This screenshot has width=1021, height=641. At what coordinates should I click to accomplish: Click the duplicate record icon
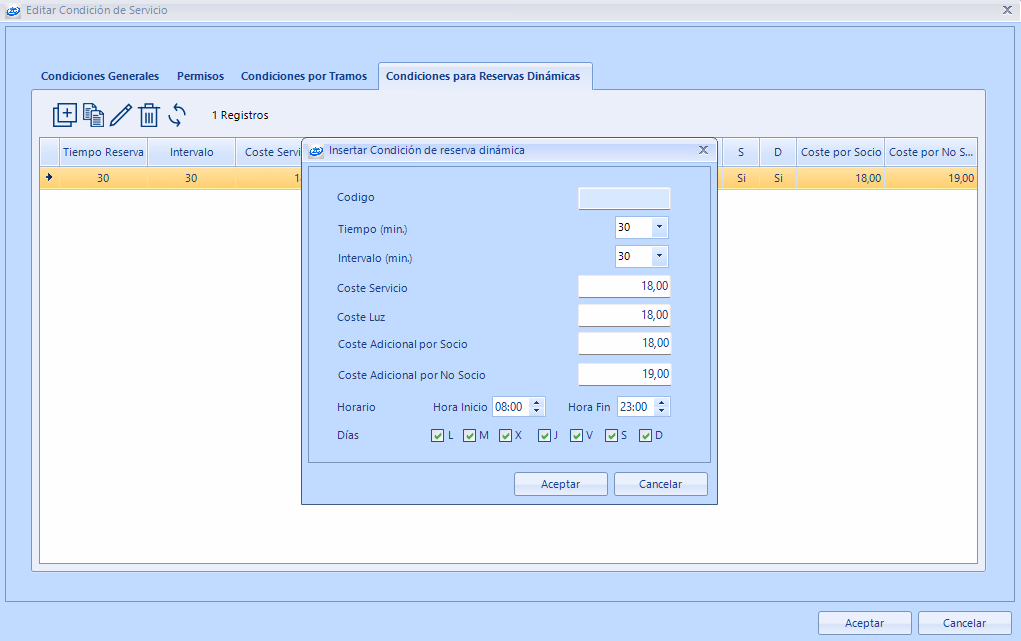[x=93, y=115]
